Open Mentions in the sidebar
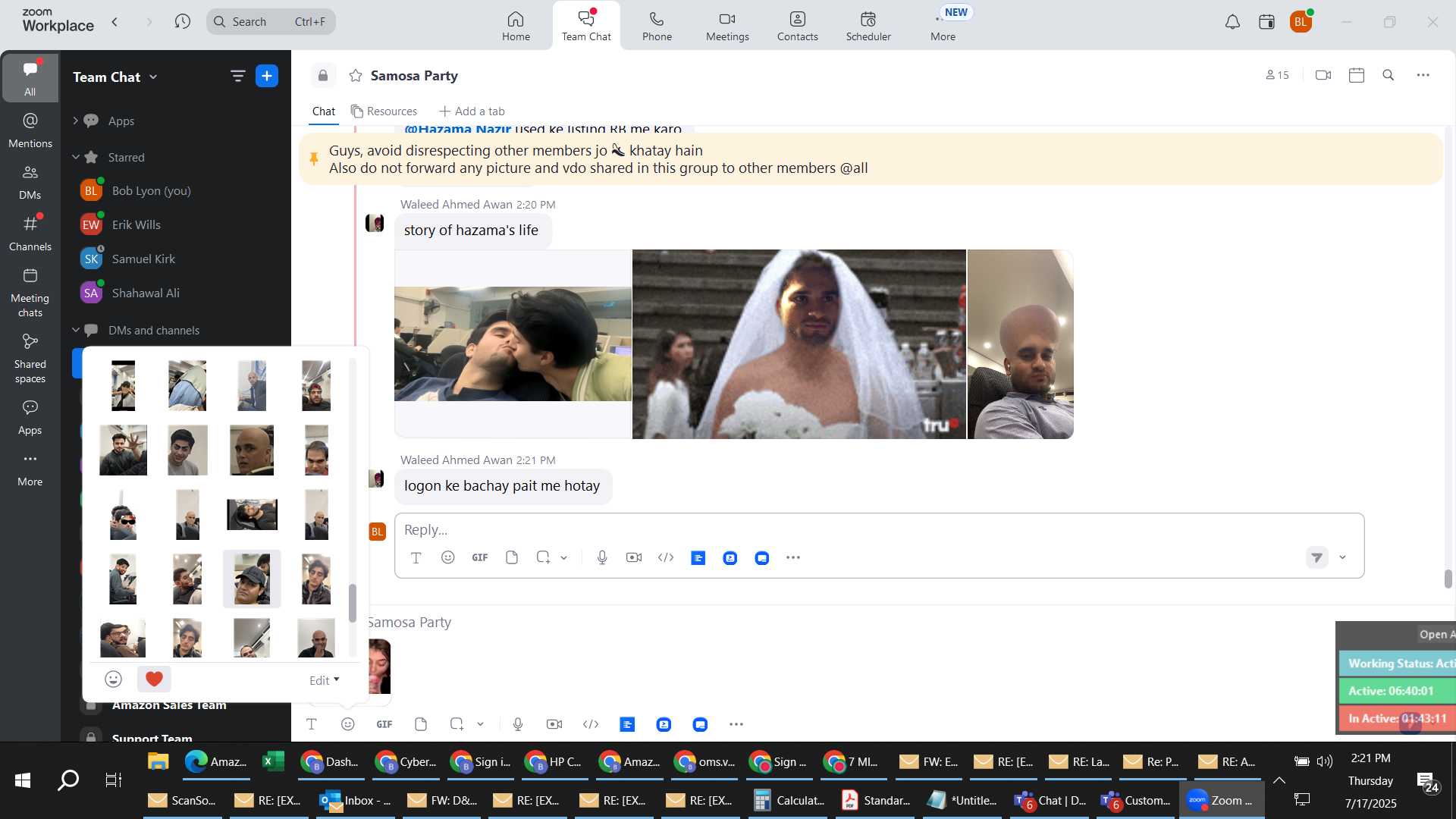 (x=30, y=130)
